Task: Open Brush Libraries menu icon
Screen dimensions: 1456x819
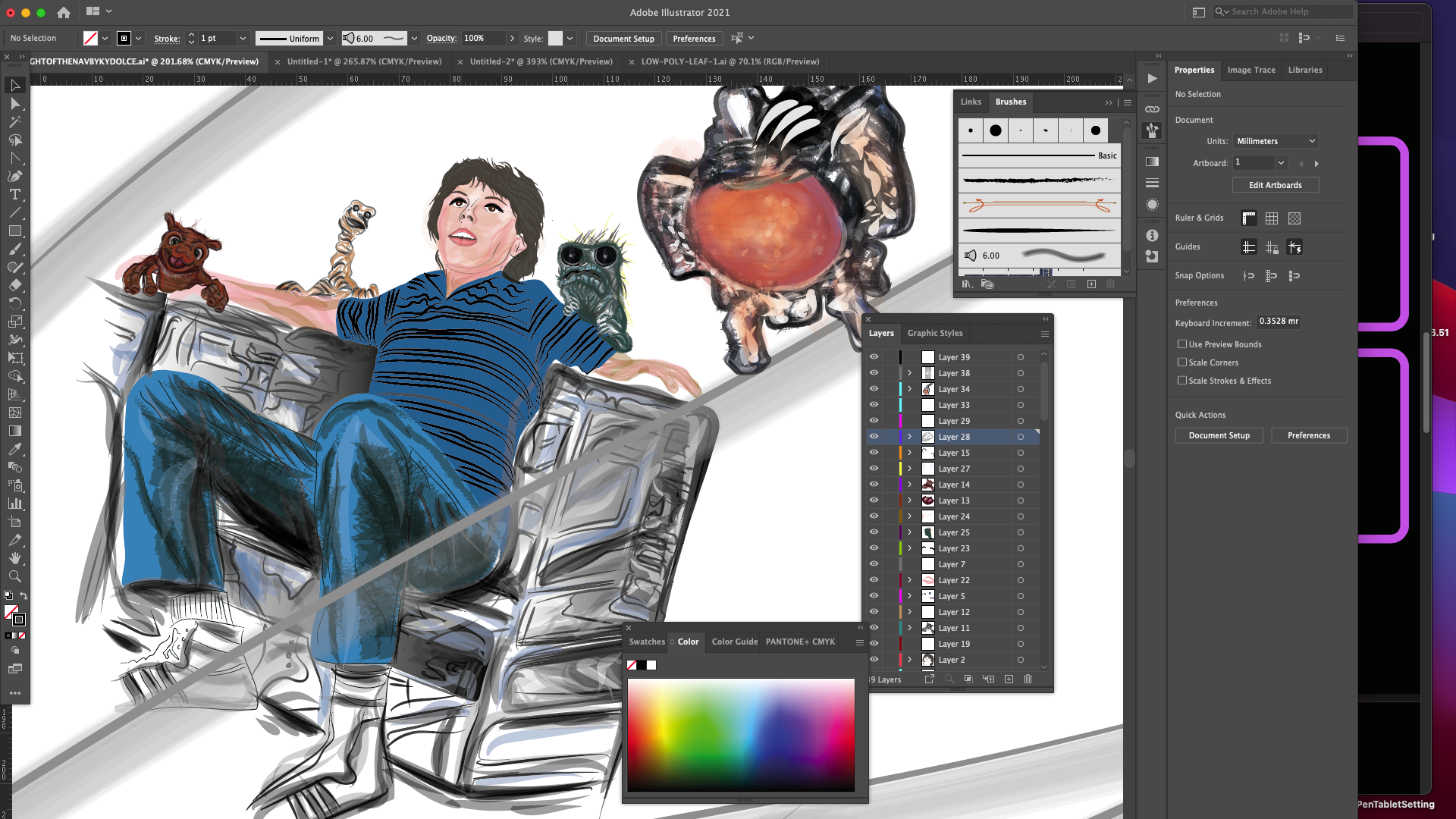Action: pyautogui.click(x=967, y=284)
